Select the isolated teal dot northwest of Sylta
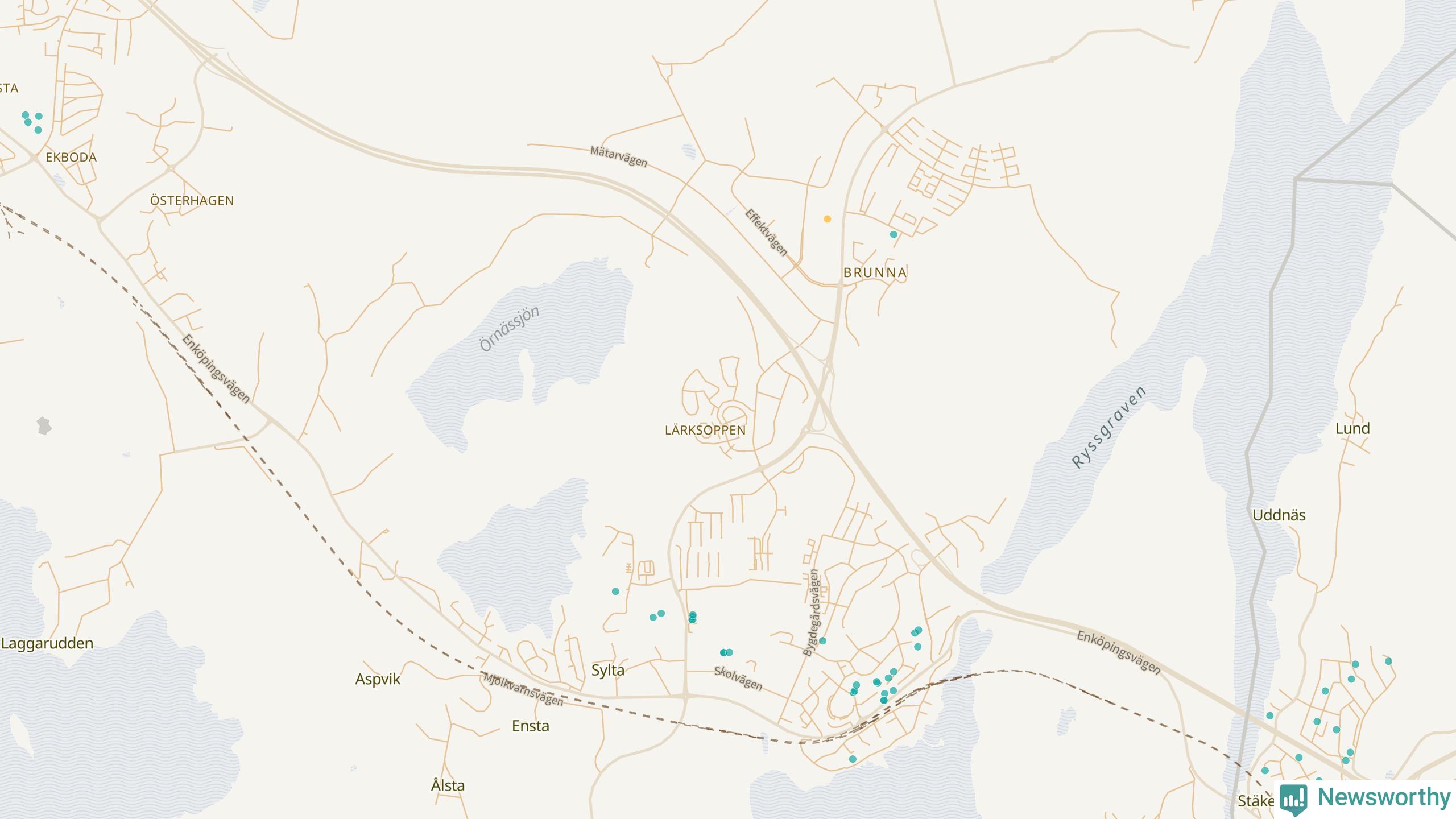Screen dimensions: 1456x819 pyautogui.click(x=615, y=591)
